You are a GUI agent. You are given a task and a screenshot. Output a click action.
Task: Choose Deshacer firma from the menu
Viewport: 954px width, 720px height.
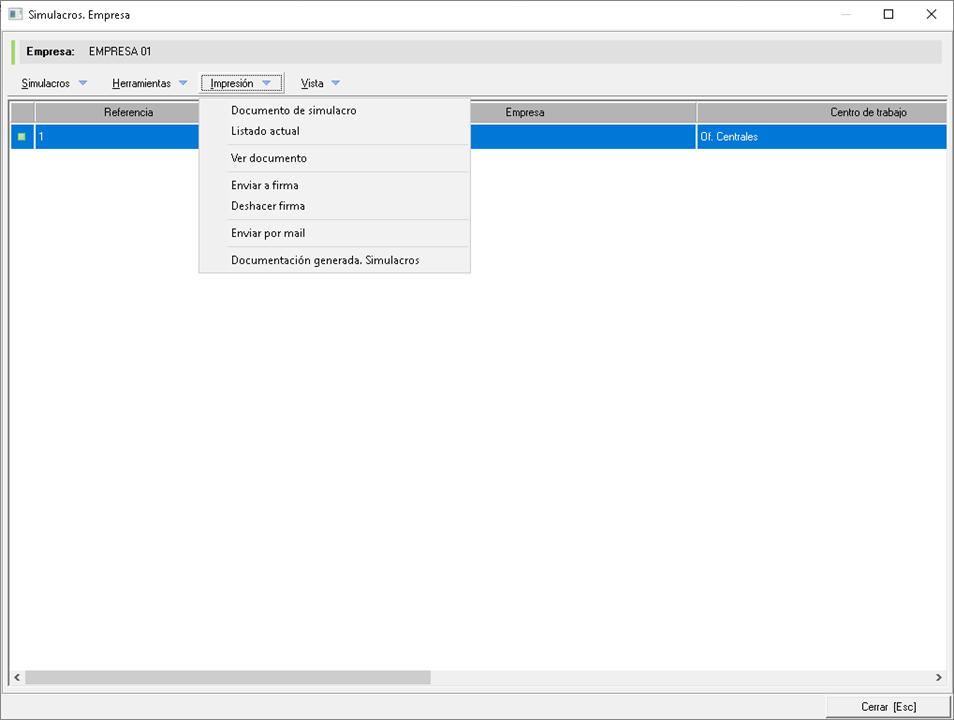[267, 206]
